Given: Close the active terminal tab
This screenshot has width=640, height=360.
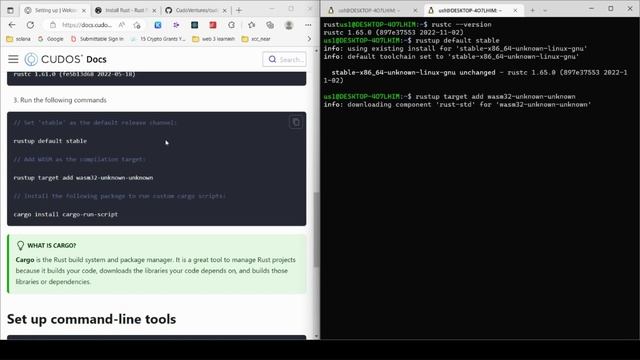Looking at the screenshot, I should (x=515, y=10).
